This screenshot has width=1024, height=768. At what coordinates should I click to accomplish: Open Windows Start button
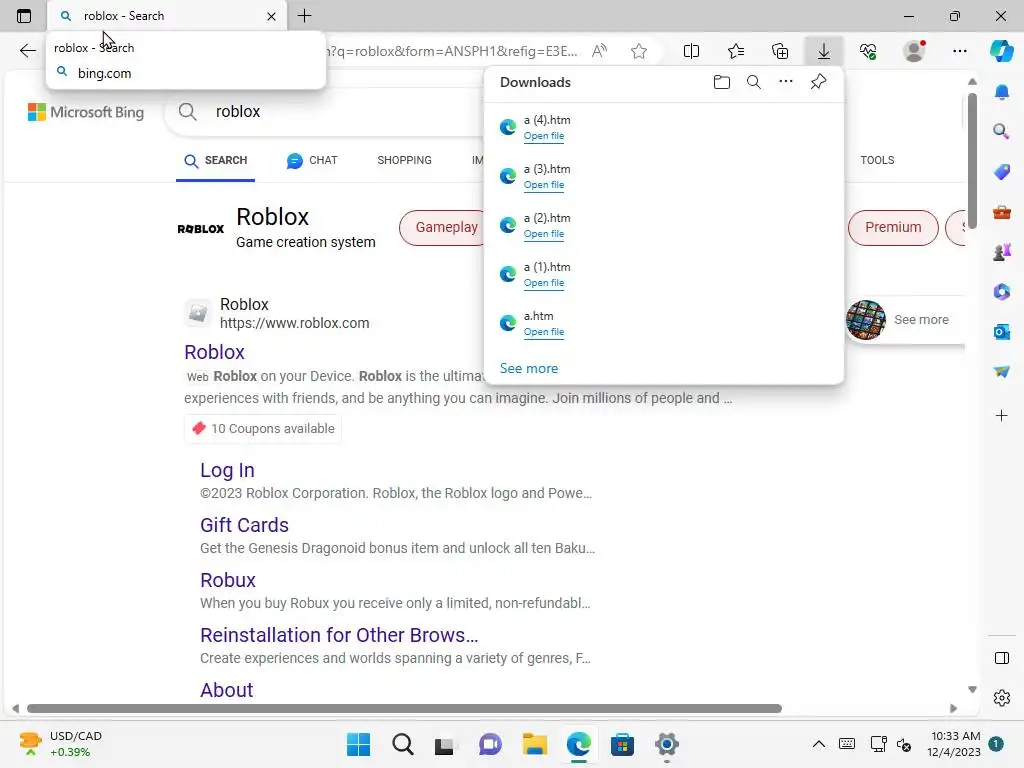358,744
